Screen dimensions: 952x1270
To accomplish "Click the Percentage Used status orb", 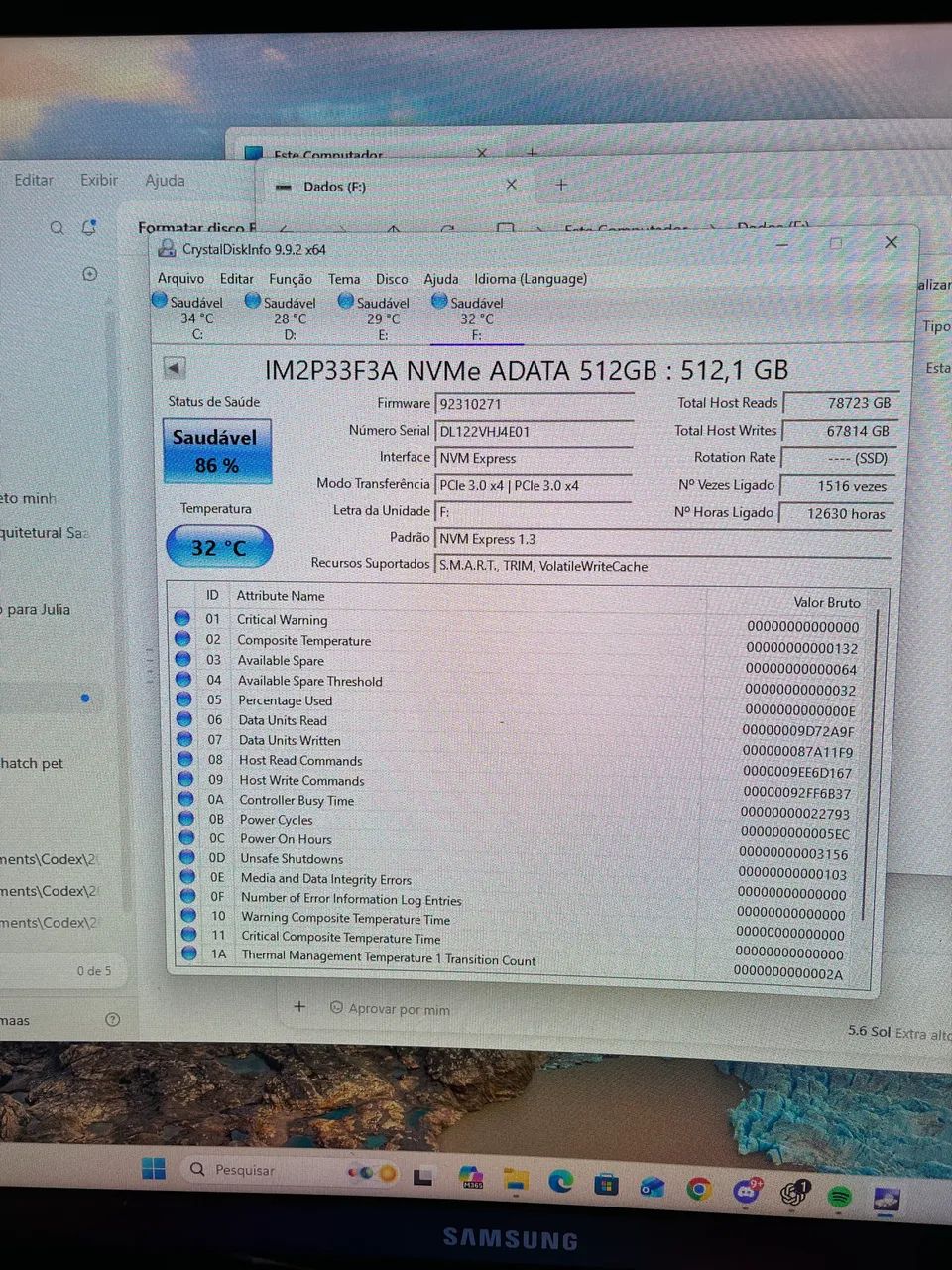I will click(x=183, y=699).
